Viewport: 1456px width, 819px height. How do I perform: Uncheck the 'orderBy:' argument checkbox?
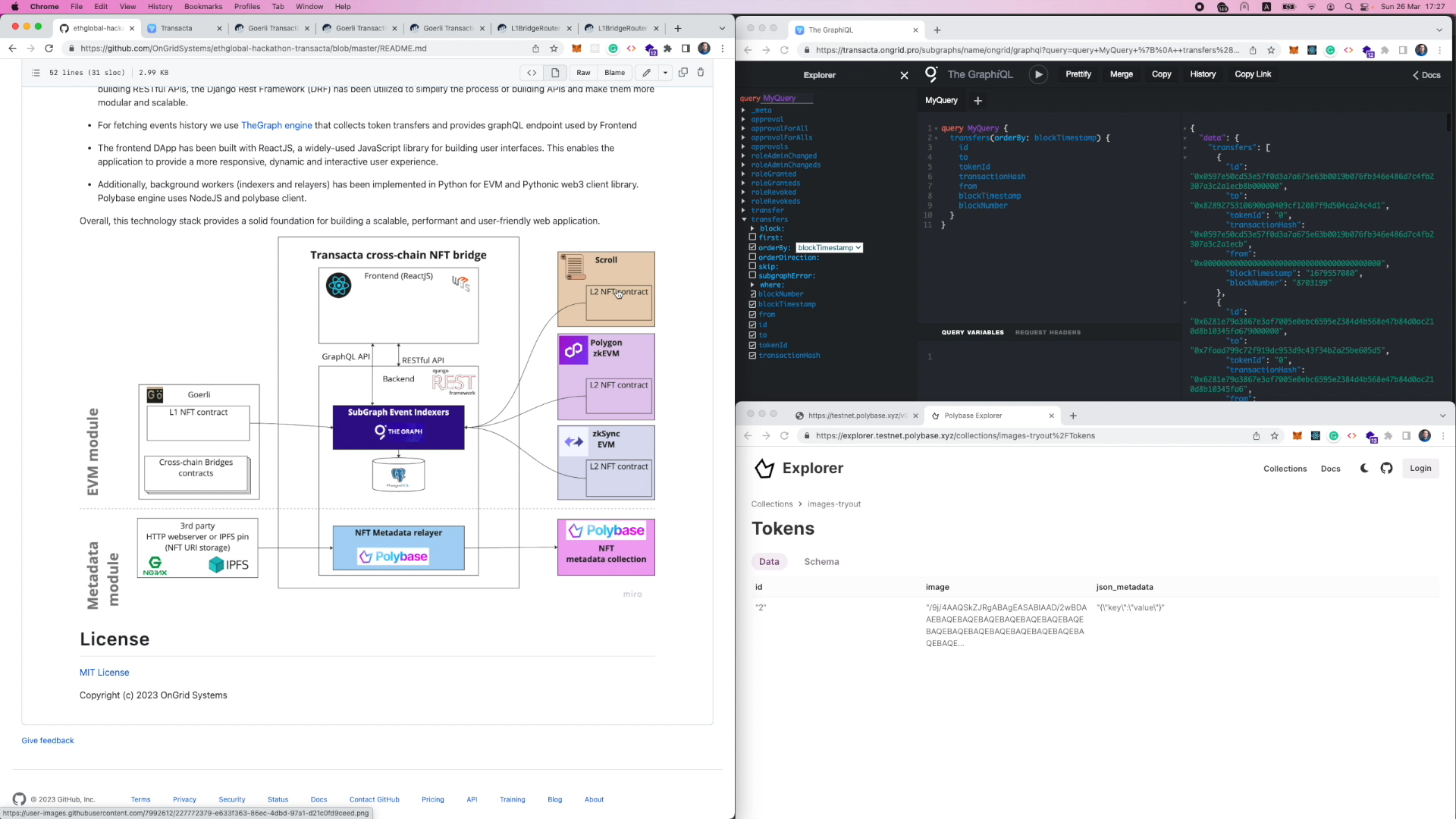pos(752,247)
